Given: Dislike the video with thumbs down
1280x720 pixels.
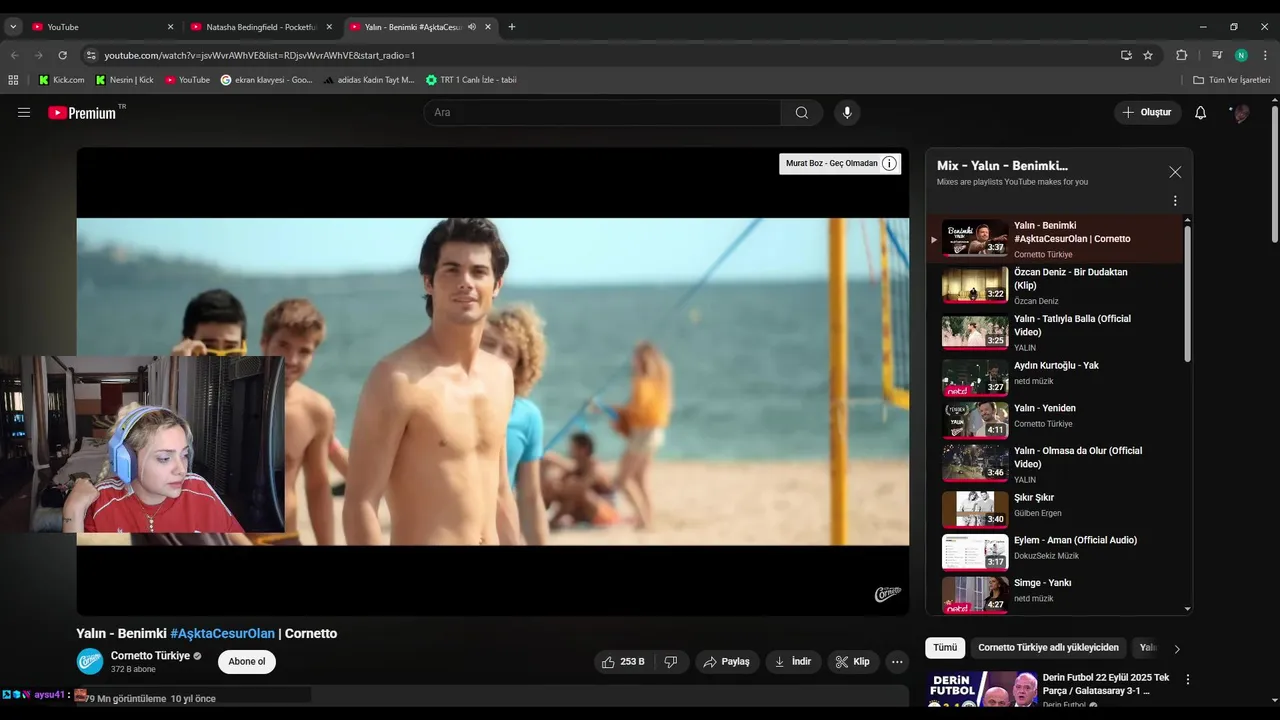Looking at the screenshot, I should click(x=671, y=662).
